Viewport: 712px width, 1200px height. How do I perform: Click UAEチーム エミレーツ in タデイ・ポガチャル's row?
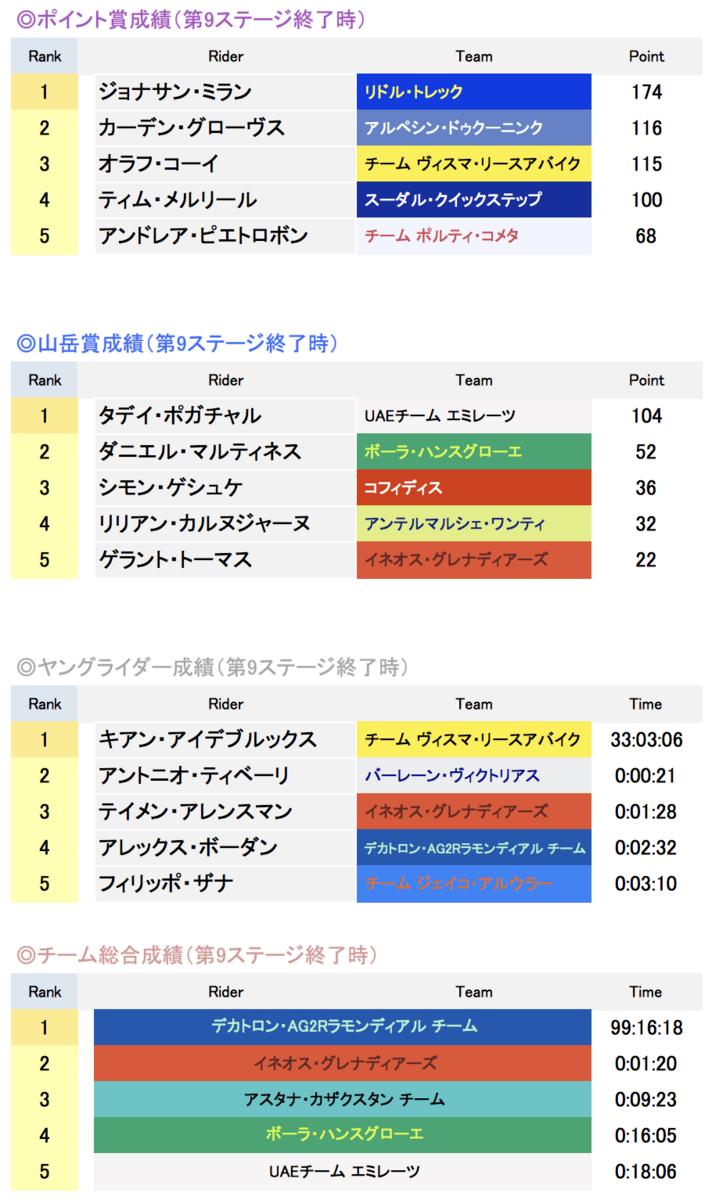(x=474, y=416)
